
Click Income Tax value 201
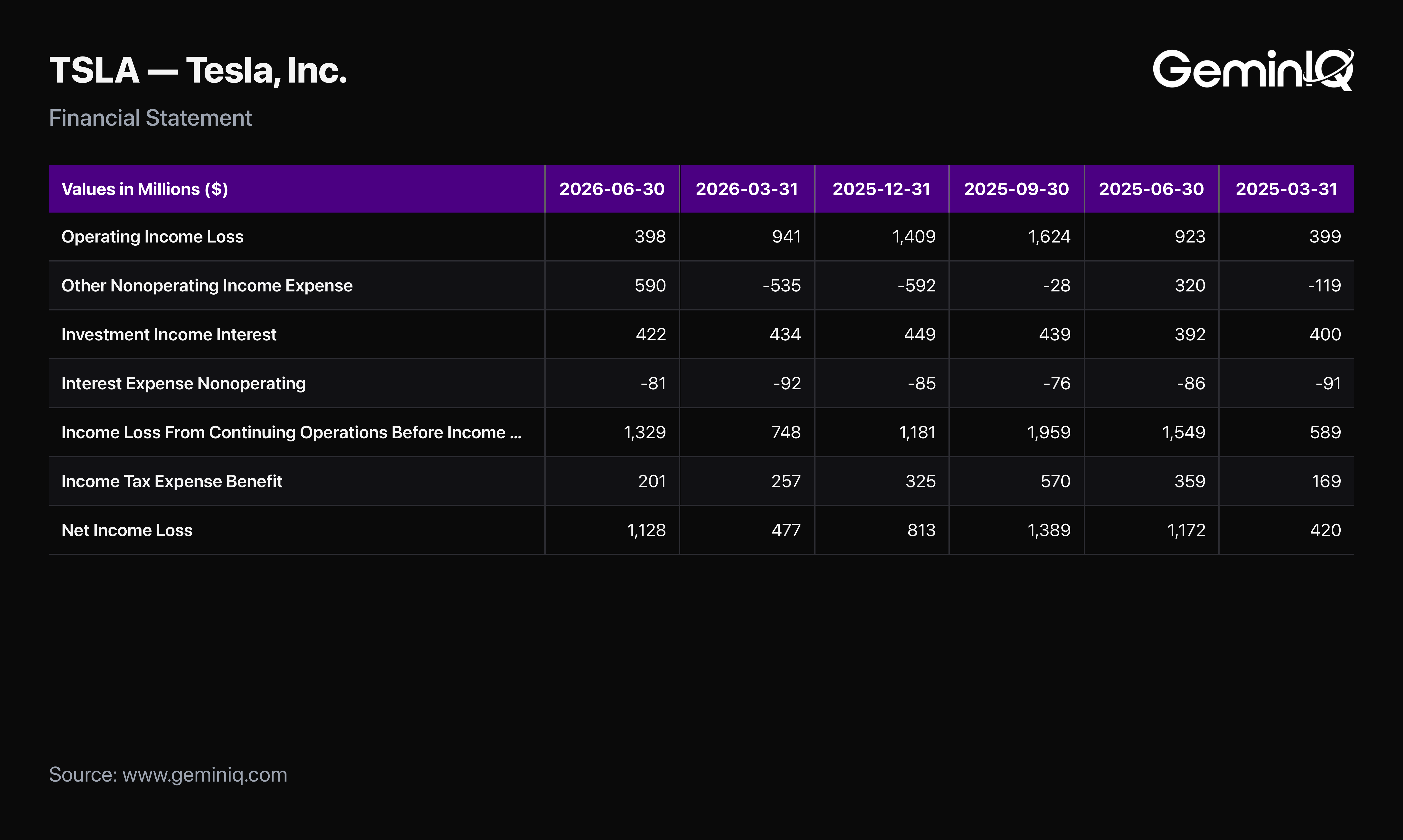[x=652, y=481]
